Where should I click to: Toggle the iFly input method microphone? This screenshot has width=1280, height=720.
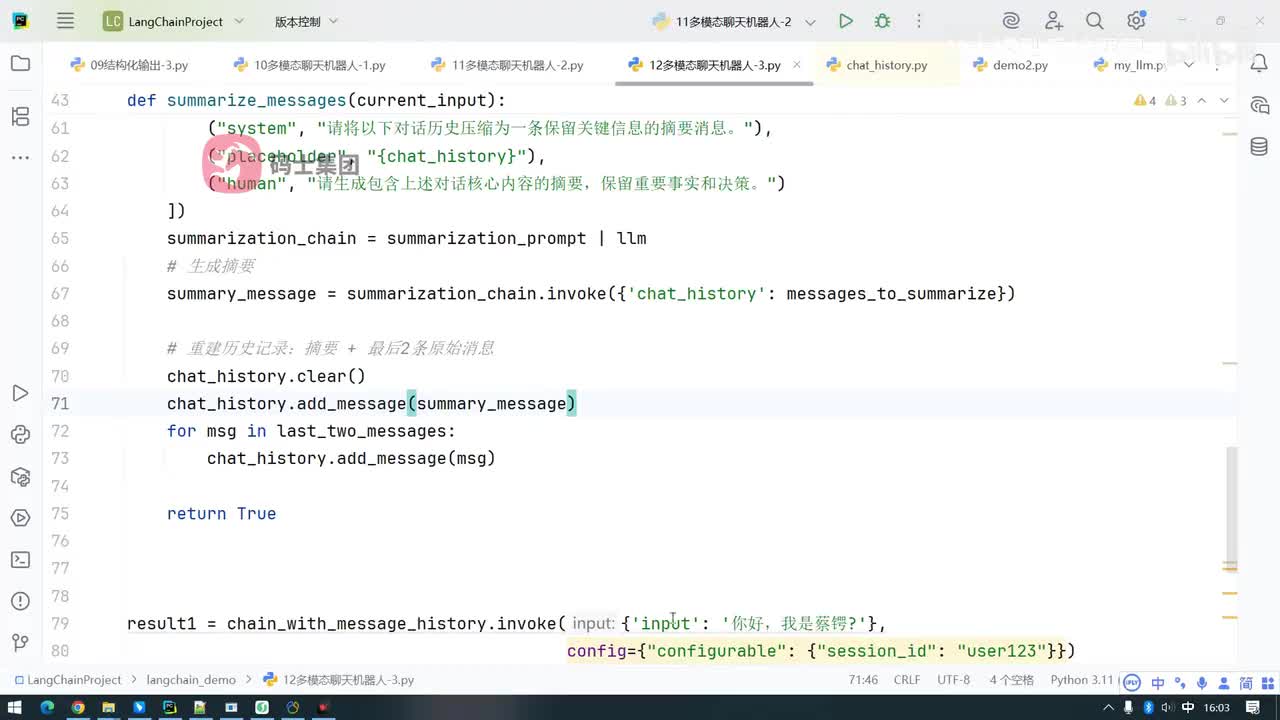click(1202, 683)
